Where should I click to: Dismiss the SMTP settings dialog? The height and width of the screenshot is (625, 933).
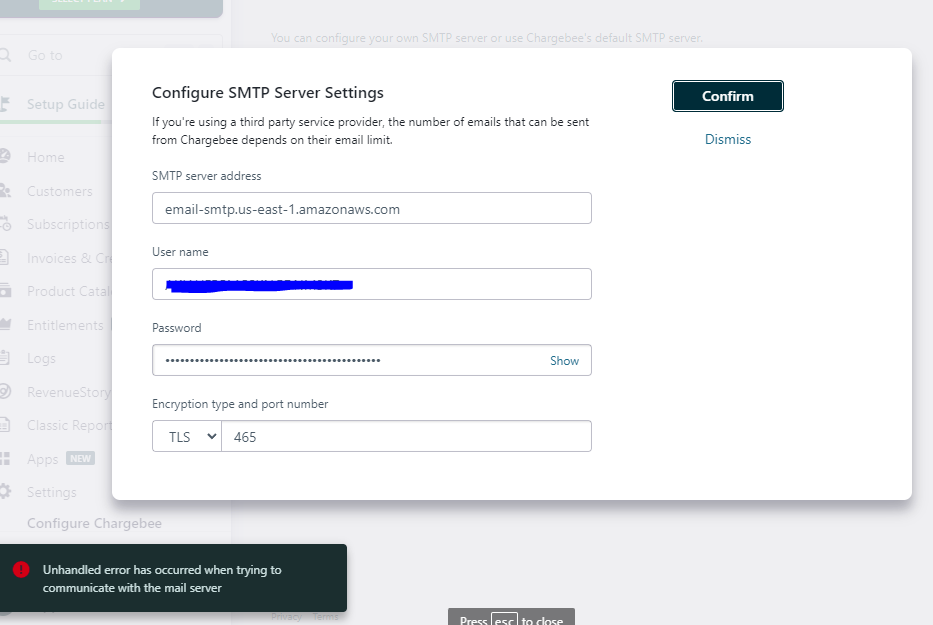pyautogui.click(x=727, y=139)
